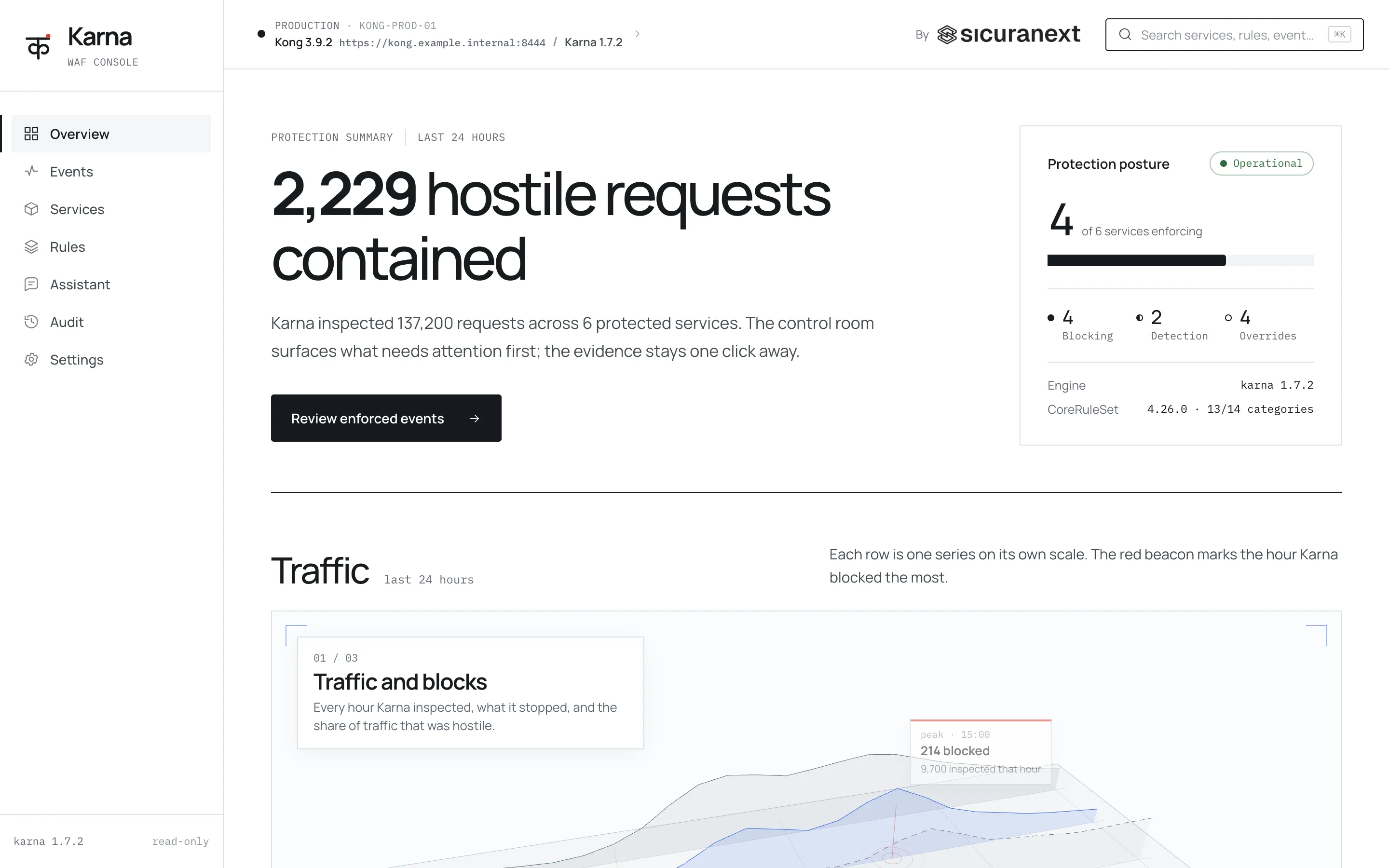Click the Events pulse icon
This screenshot has width=1389, height=868.
(31, 171)
